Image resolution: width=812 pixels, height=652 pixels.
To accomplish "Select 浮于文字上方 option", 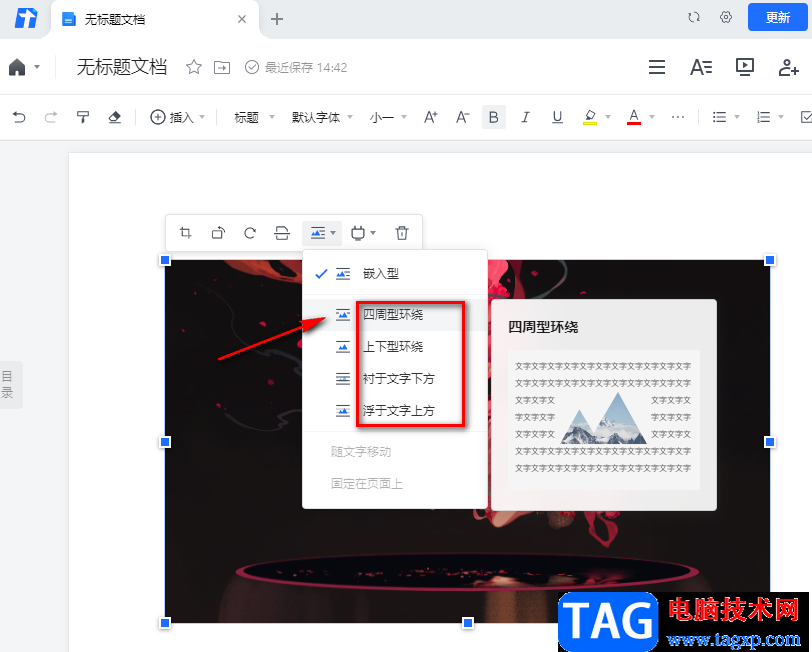I will coord(395,411).
